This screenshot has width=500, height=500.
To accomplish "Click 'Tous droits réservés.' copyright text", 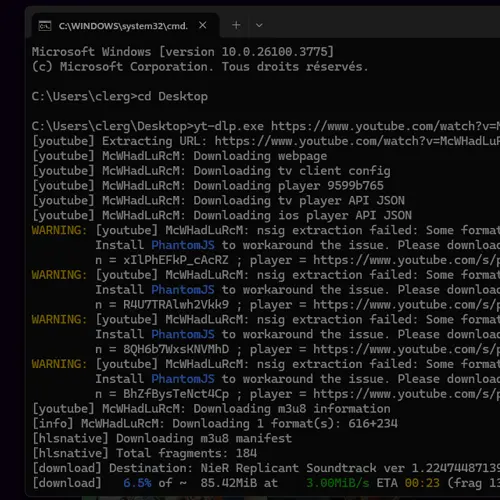I will tap(295, 67).
